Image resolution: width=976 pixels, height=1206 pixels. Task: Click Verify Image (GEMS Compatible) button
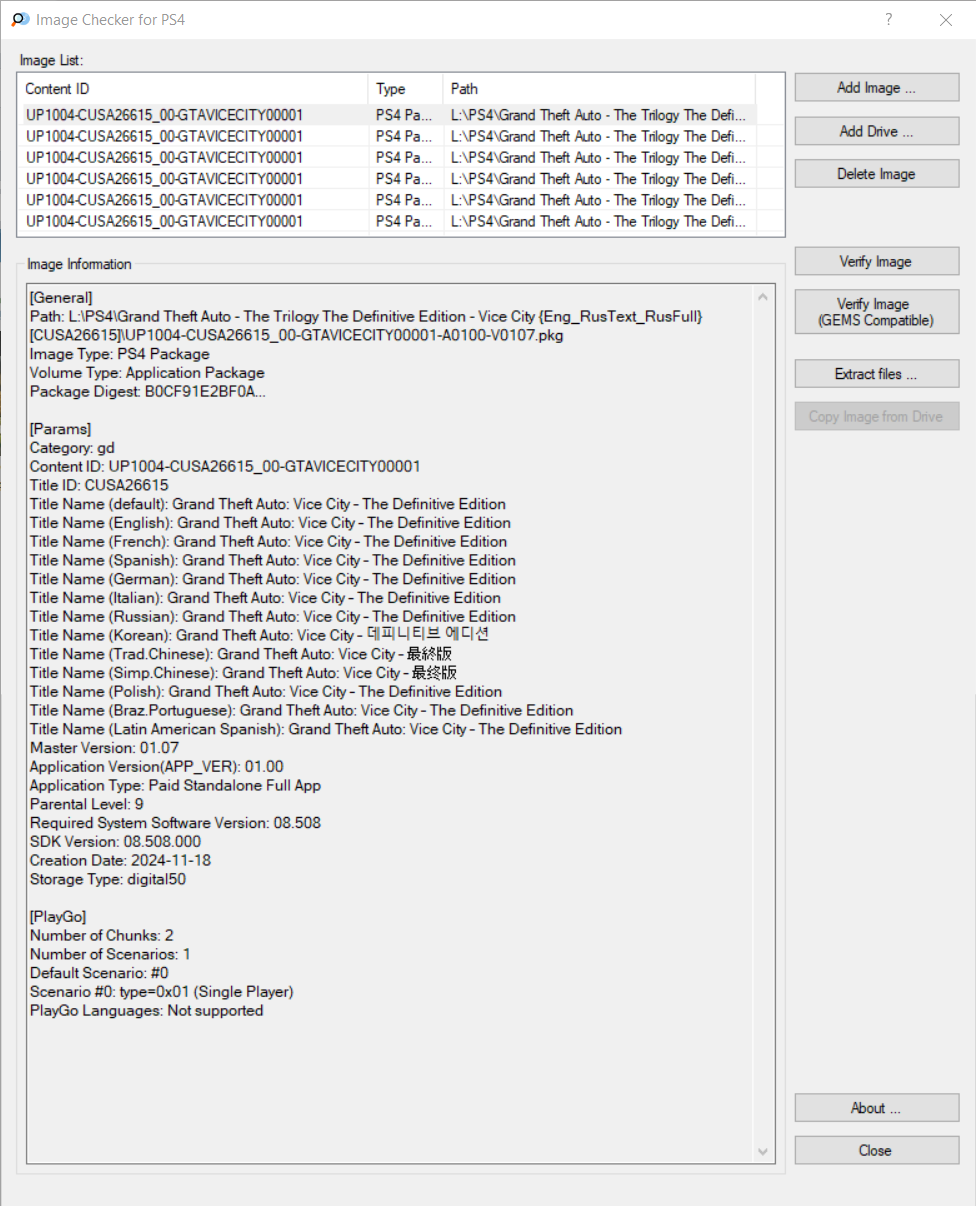pos(877,312)
